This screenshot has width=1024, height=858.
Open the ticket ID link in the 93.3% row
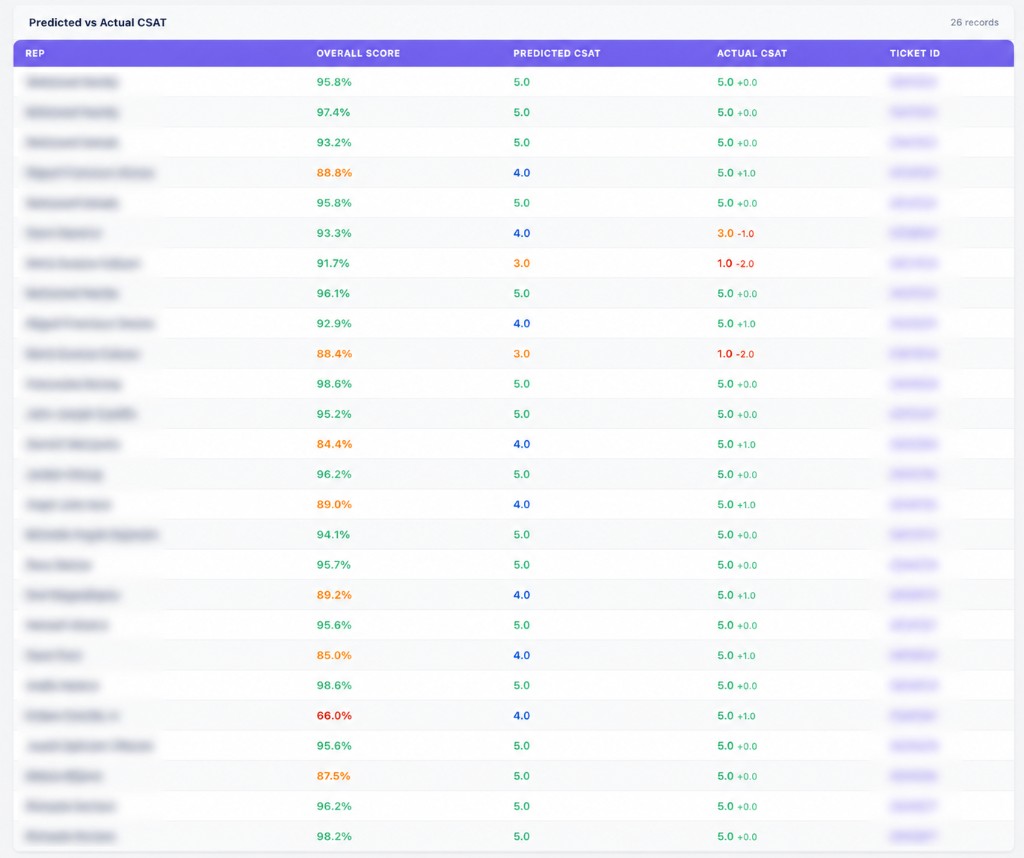pos(913,233)
